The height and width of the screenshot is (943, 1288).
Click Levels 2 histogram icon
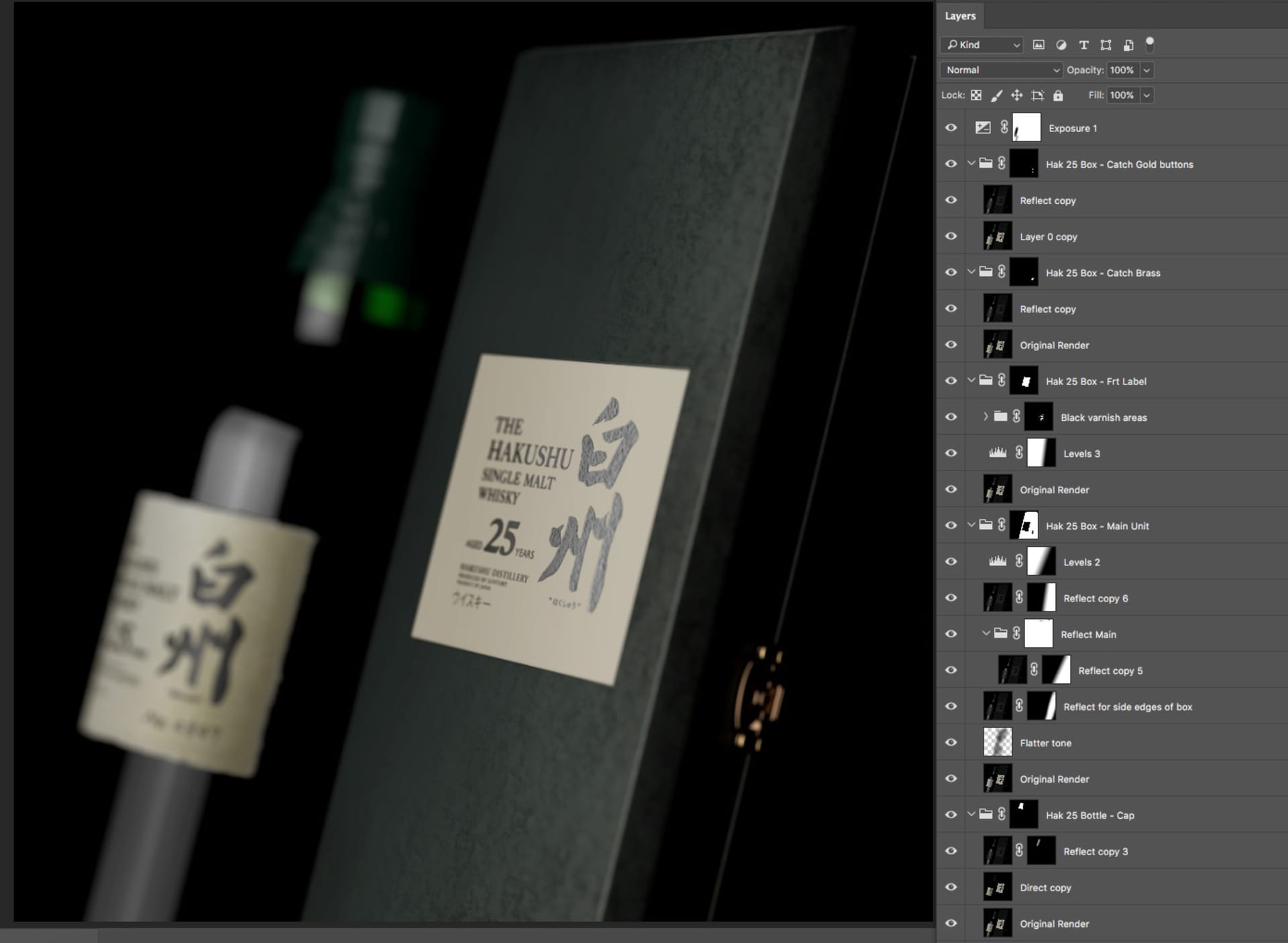[x=998, y=562]
